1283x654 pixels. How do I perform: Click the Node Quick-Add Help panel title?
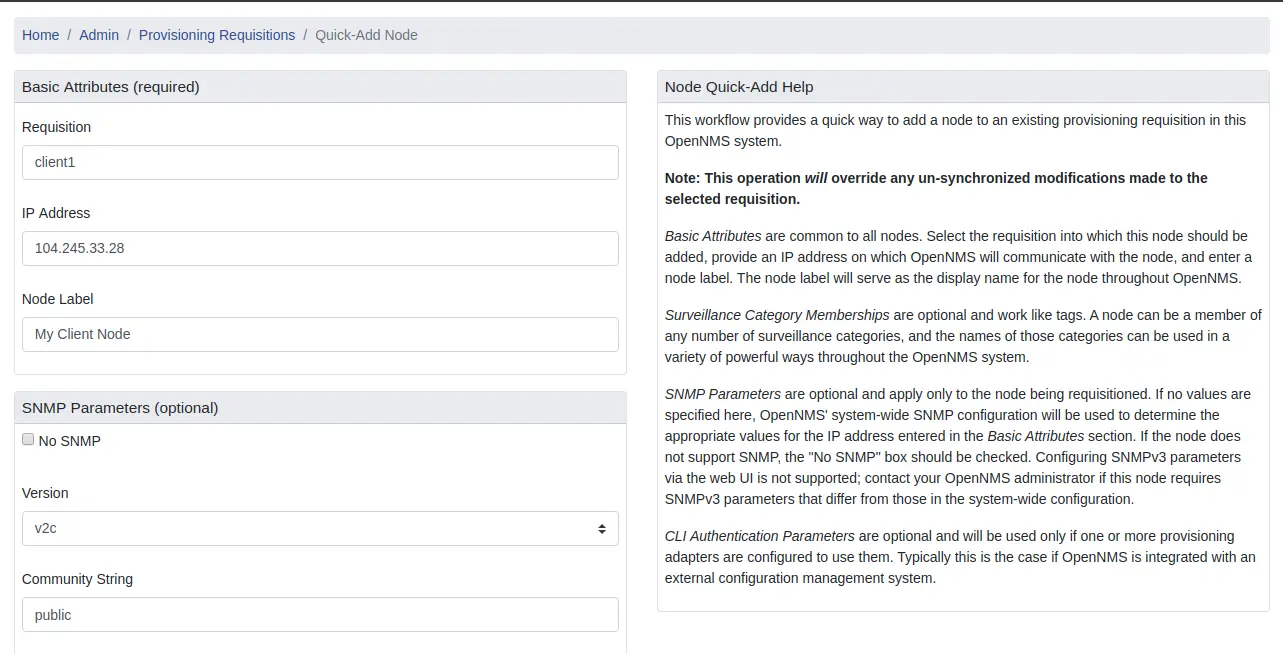pos(739,87)
